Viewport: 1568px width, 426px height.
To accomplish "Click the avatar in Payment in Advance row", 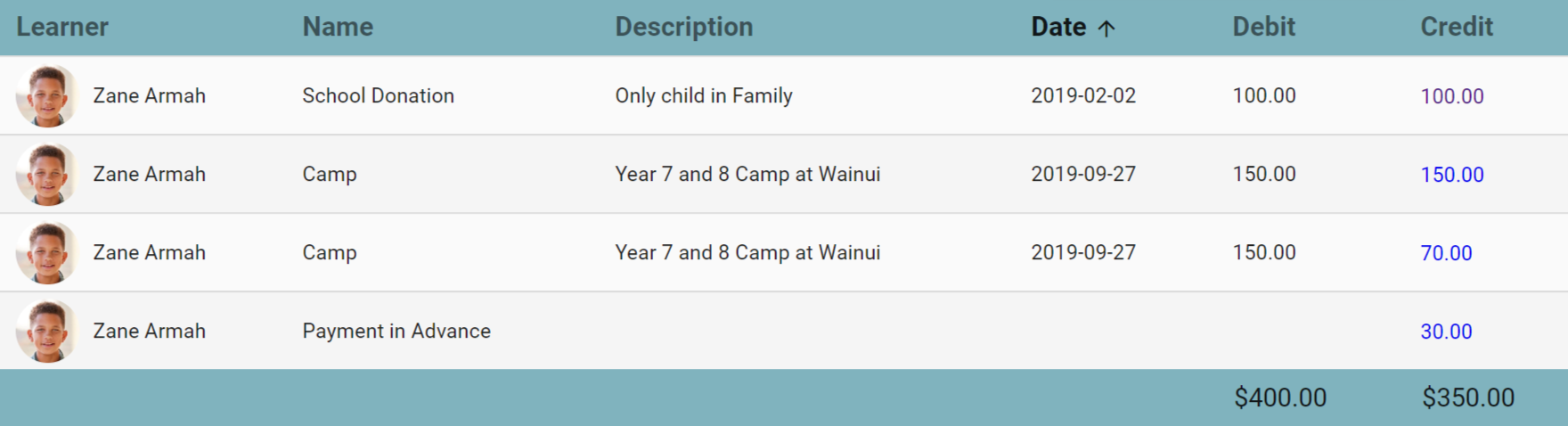I will tap(47, 331).
